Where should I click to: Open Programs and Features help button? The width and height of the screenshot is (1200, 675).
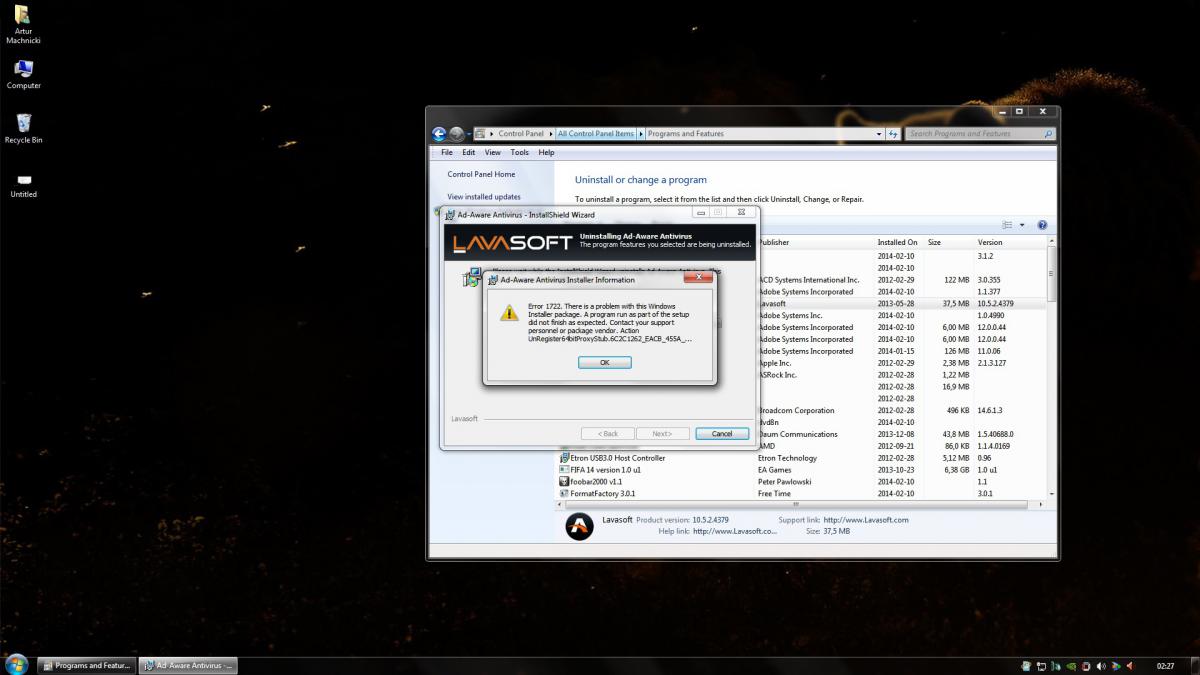(x=1042, y=225)
